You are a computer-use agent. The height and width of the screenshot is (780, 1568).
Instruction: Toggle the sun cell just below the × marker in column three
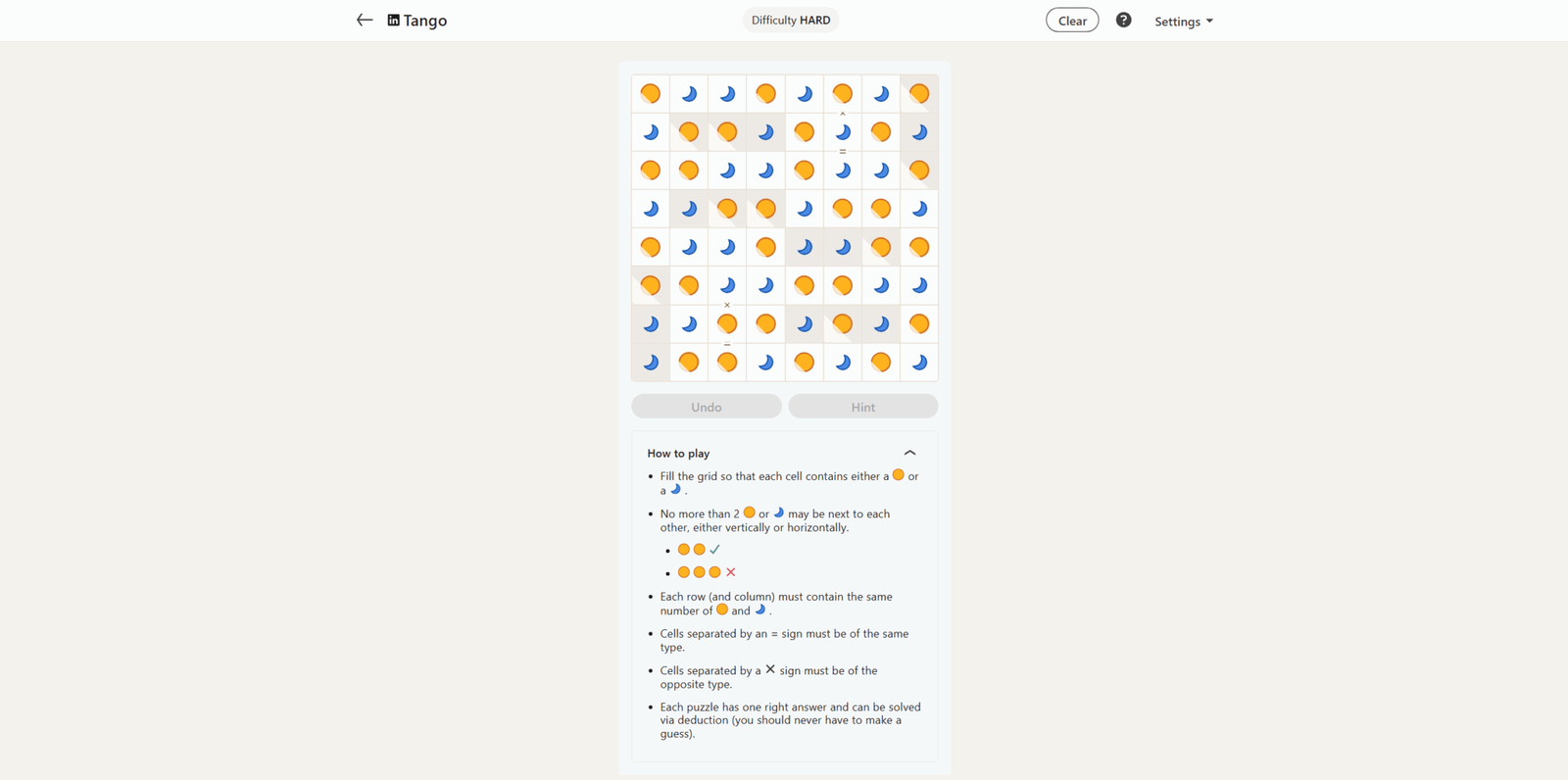coord(727,324)
